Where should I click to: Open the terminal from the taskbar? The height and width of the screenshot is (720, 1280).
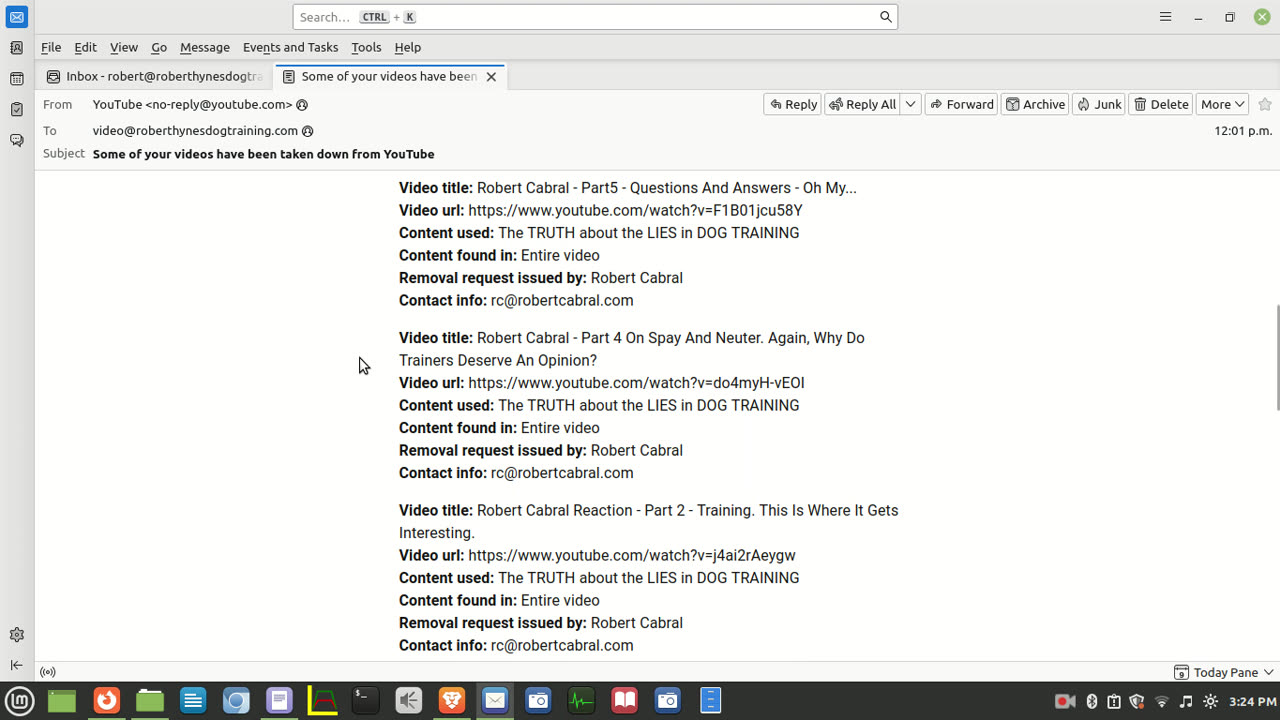pyautogui.click(x=366, y=701)
